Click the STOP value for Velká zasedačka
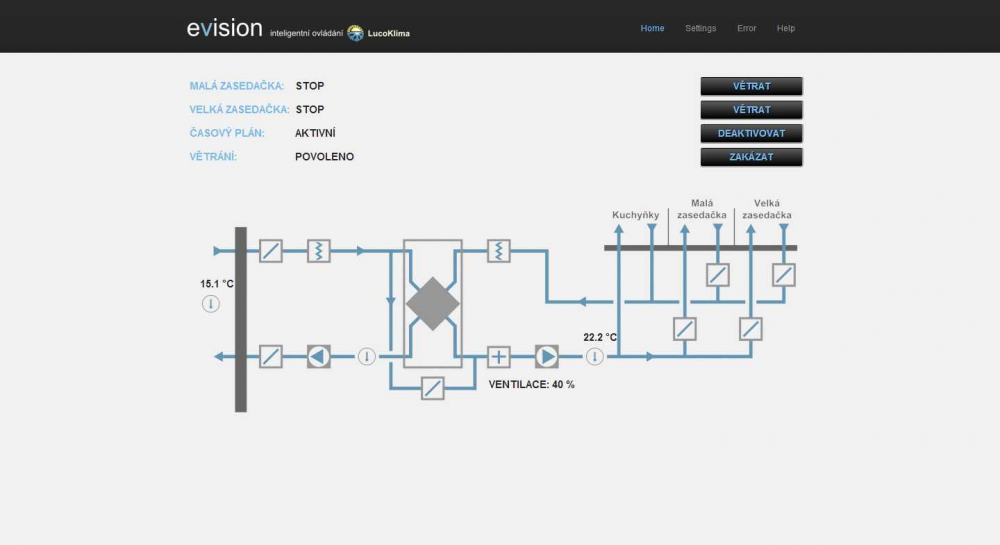Screen dimensions: 1000x545 point(310,110)
